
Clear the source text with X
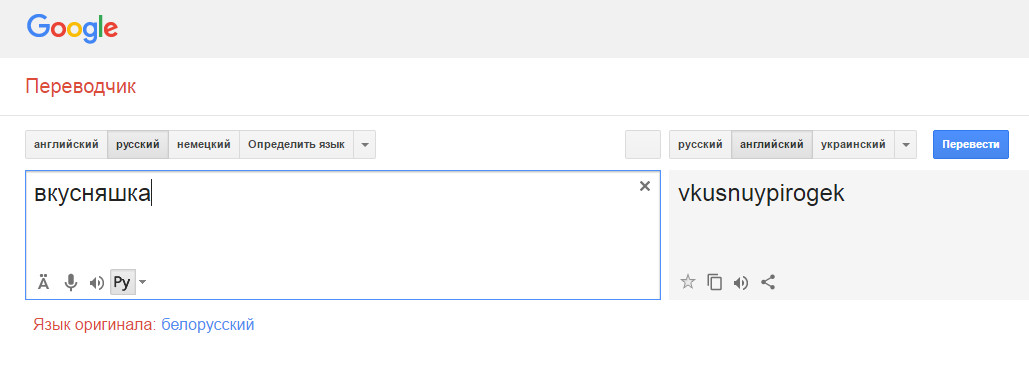coord(645,186)
